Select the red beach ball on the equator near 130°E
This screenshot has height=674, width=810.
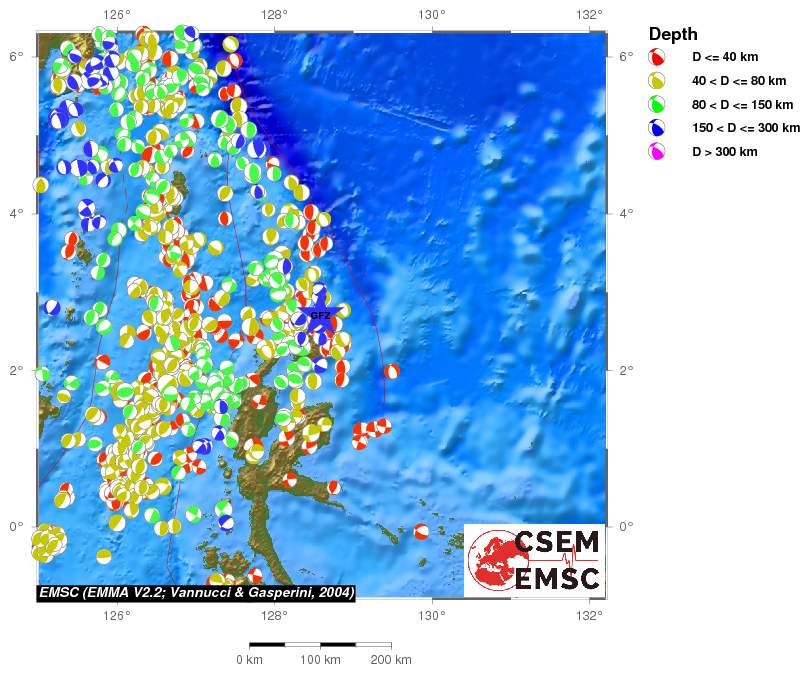click(422, 531)
